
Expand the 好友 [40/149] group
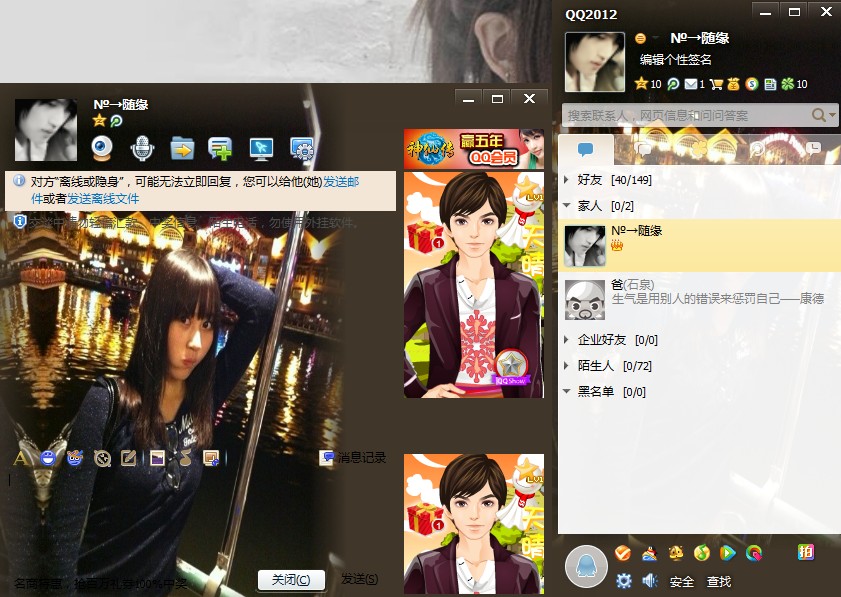(566, 180)
